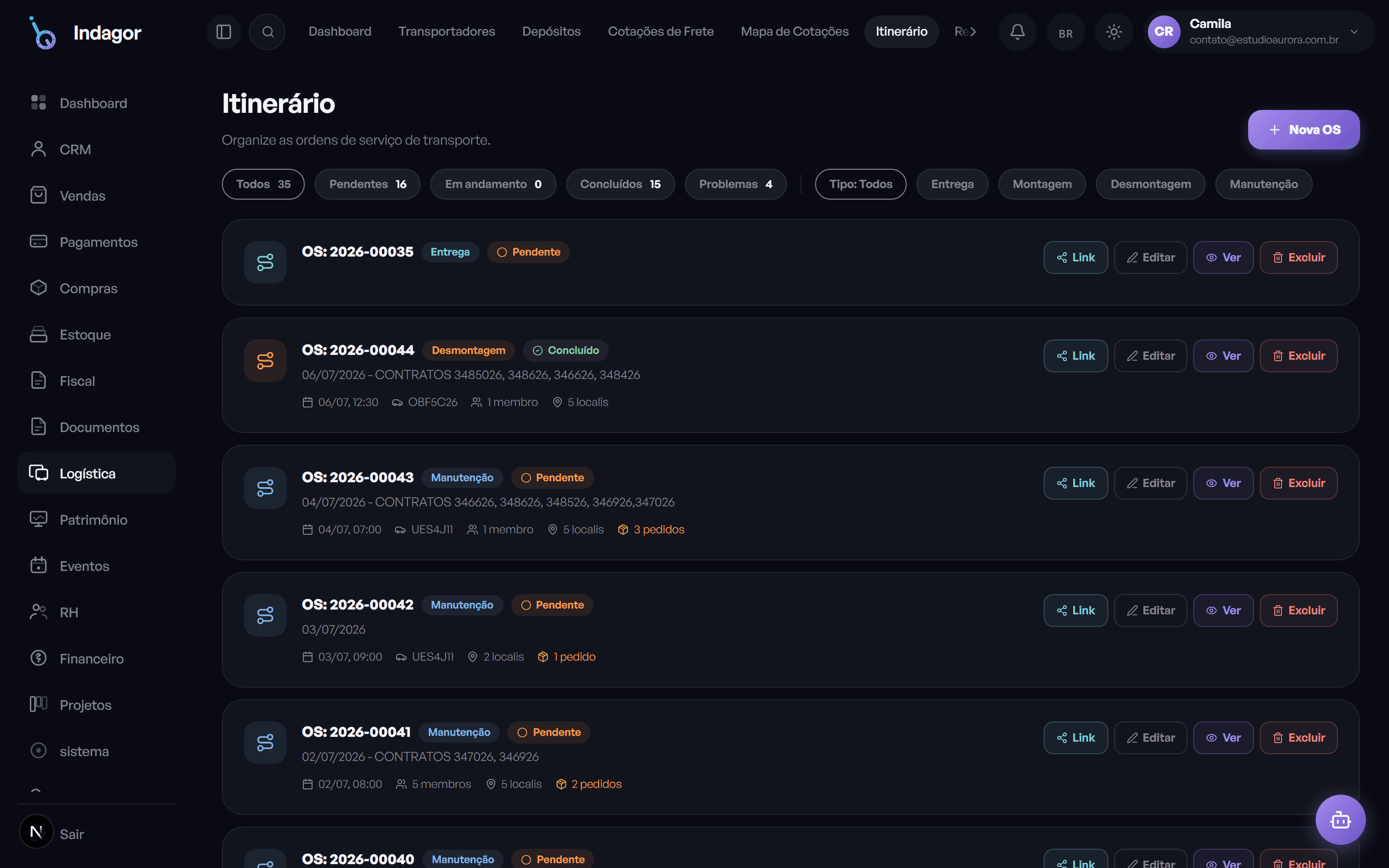Screen dimensions: 1389x868
Task: Open sistema in the sidebar
Action: pos(96,751)
